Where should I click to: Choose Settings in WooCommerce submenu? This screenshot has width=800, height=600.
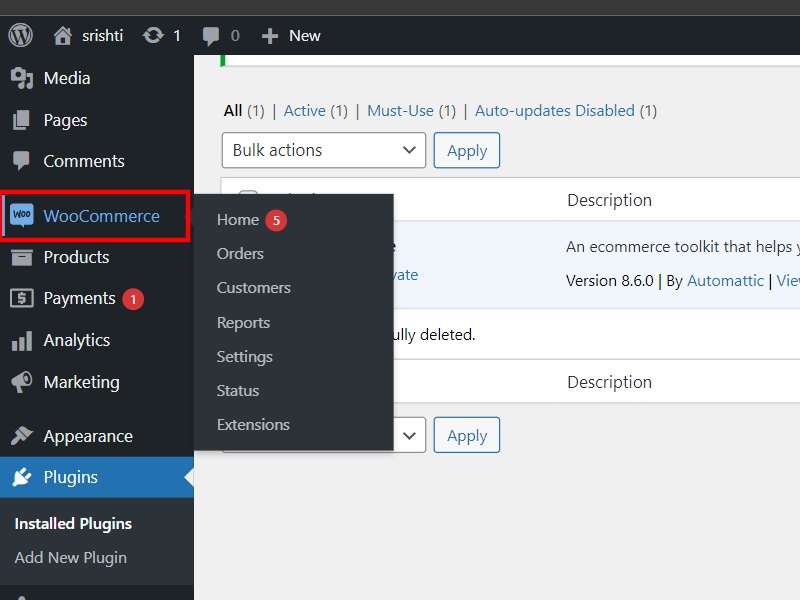pos(244,357)
